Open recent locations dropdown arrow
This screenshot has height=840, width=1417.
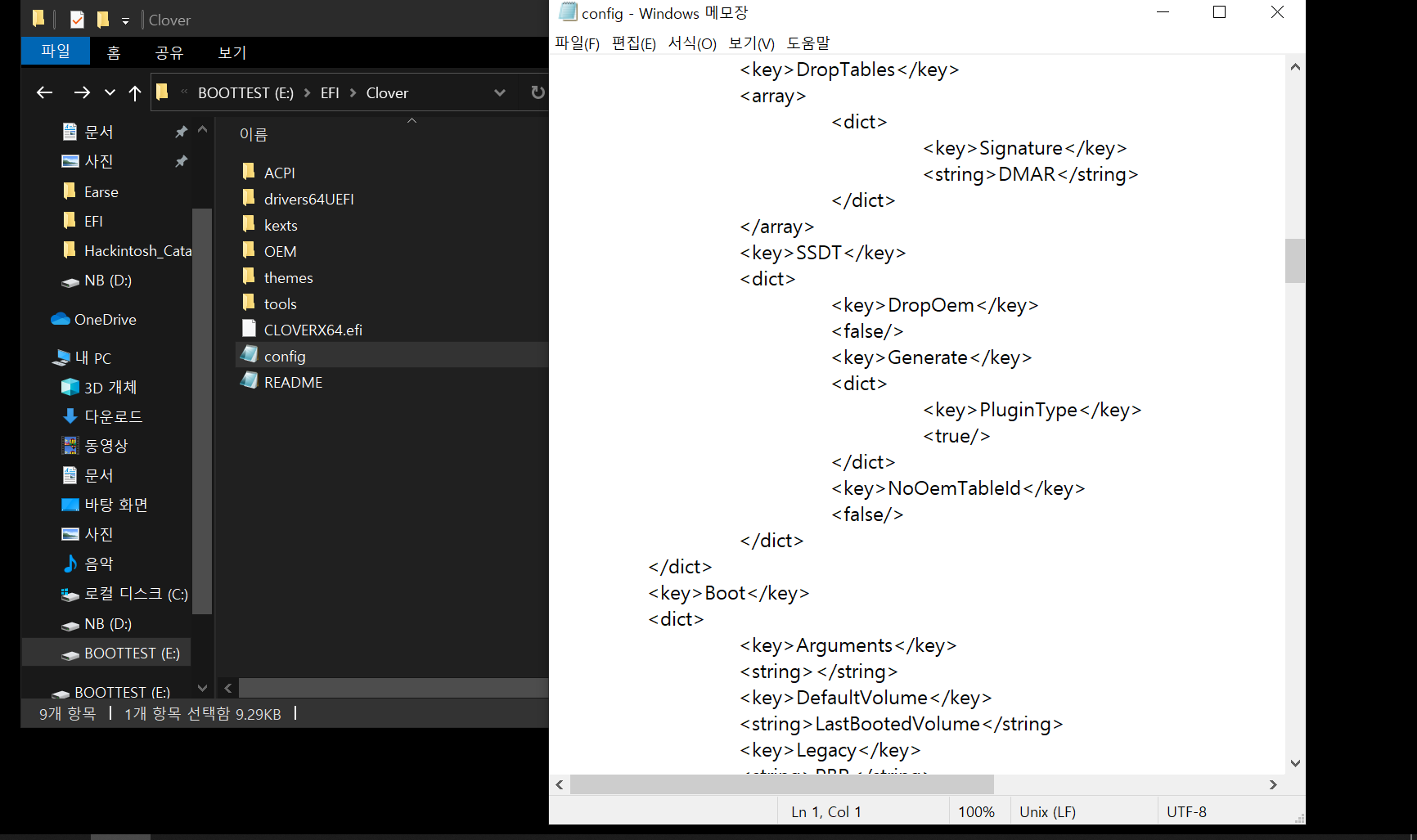point(110,93)
